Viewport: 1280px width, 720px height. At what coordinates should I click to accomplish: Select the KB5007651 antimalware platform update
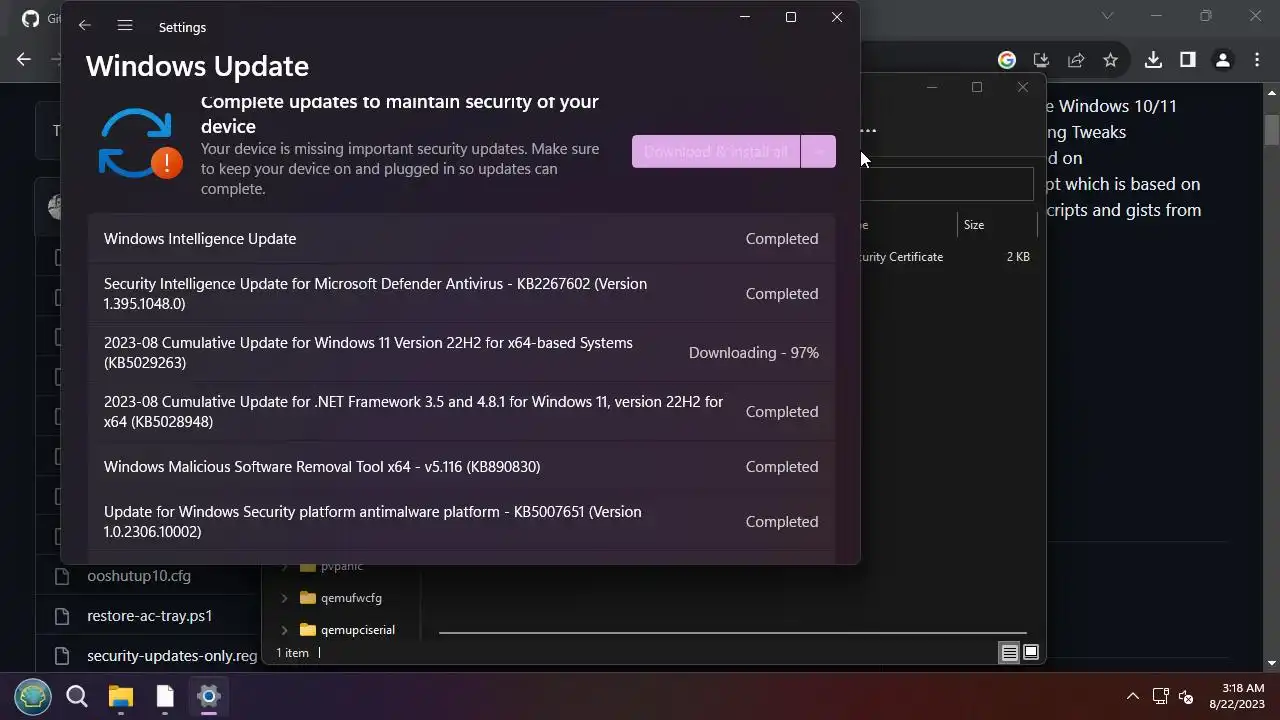(x=461, y=522)
